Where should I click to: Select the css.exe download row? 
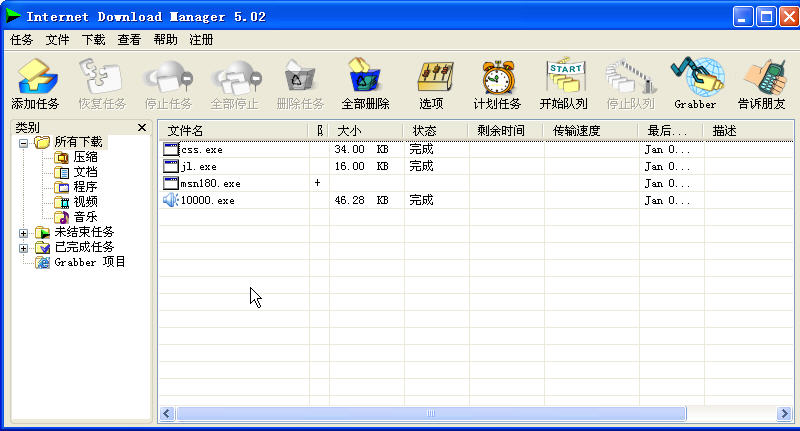[477, 149]
